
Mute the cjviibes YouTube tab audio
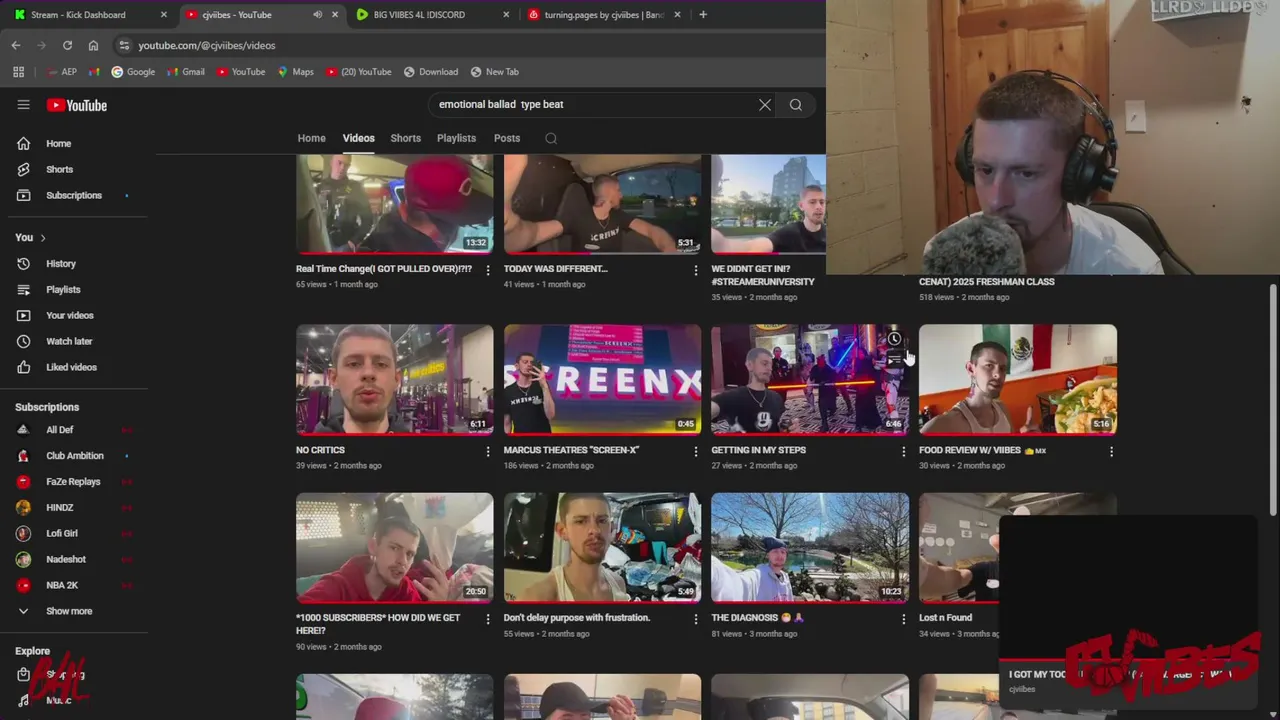pos(317,15)
